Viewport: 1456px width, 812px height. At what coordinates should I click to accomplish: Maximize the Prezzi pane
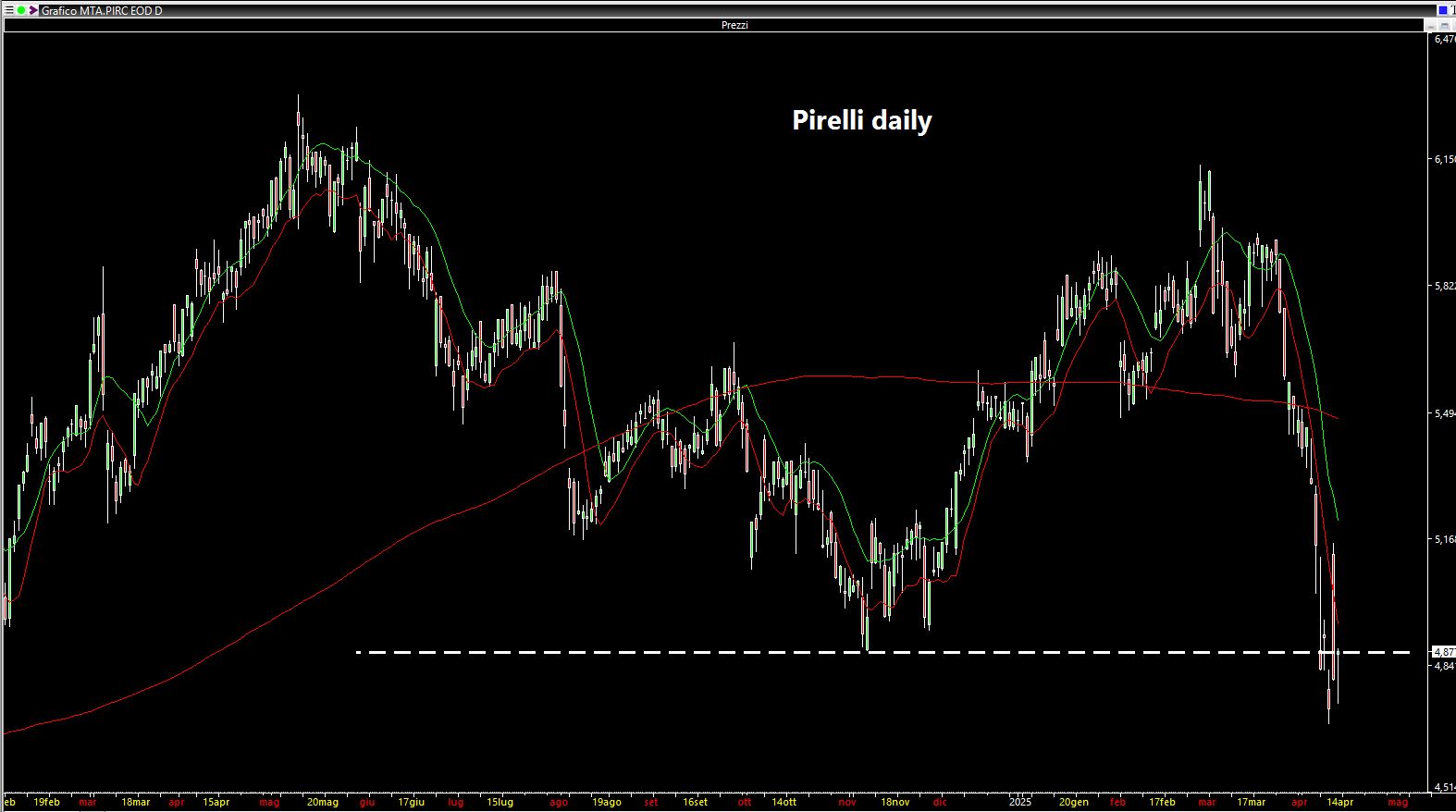click(x=1444, y=26)
